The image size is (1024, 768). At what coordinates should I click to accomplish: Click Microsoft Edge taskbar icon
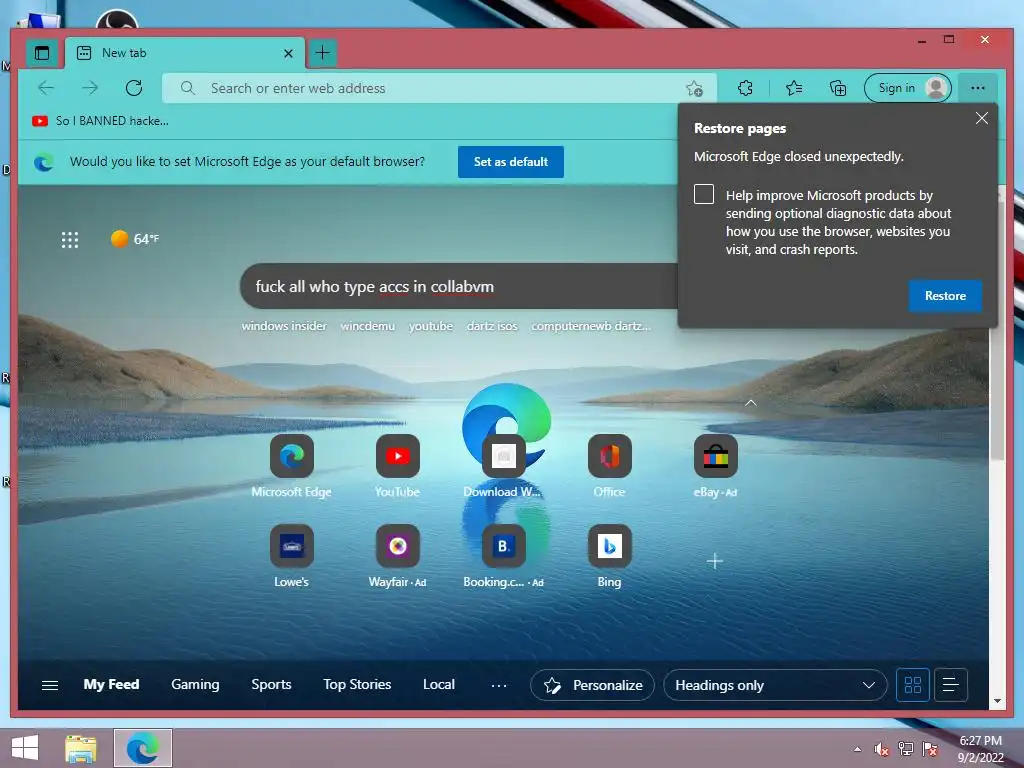coord(142,748)
